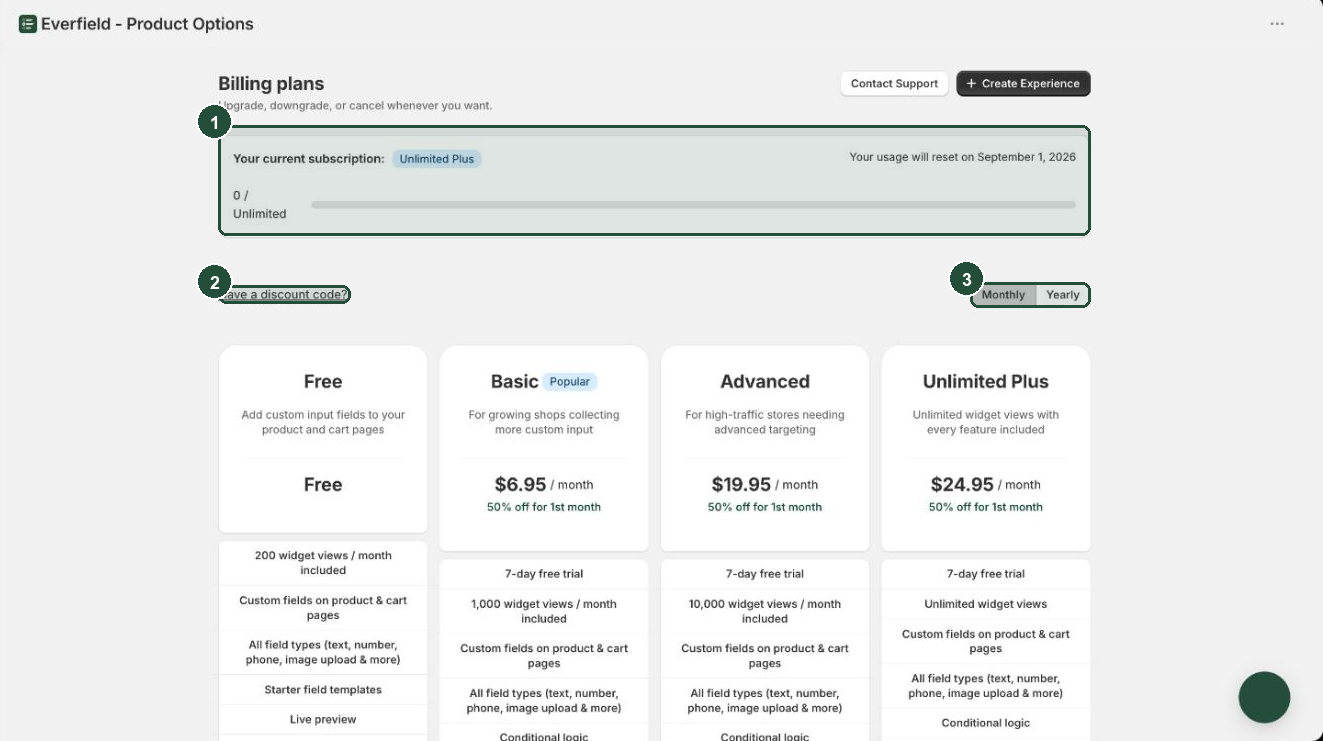Click the 'Unlimited widget views' feature row
Viewport: 1323px width, 741px height.
tap(986, 604)
